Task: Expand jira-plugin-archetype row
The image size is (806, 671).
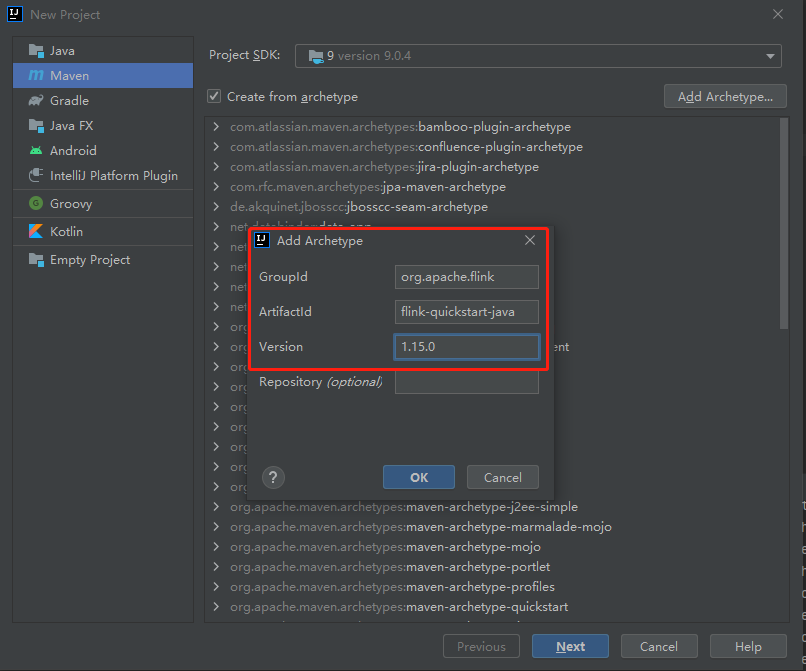Action: coord(216,167)
